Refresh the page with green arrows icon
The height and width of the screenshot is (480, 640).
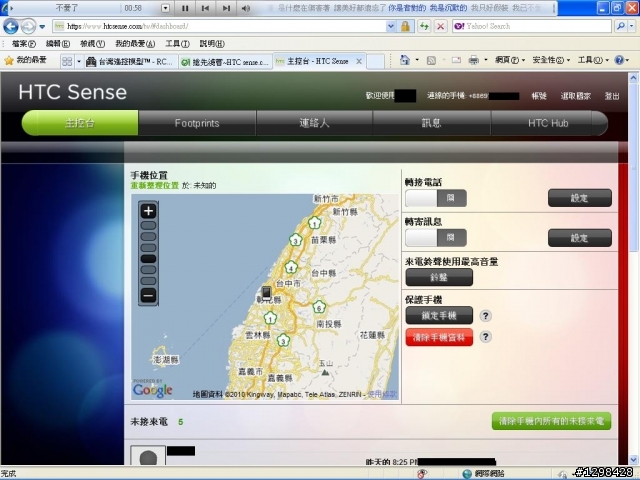[424, 27]
